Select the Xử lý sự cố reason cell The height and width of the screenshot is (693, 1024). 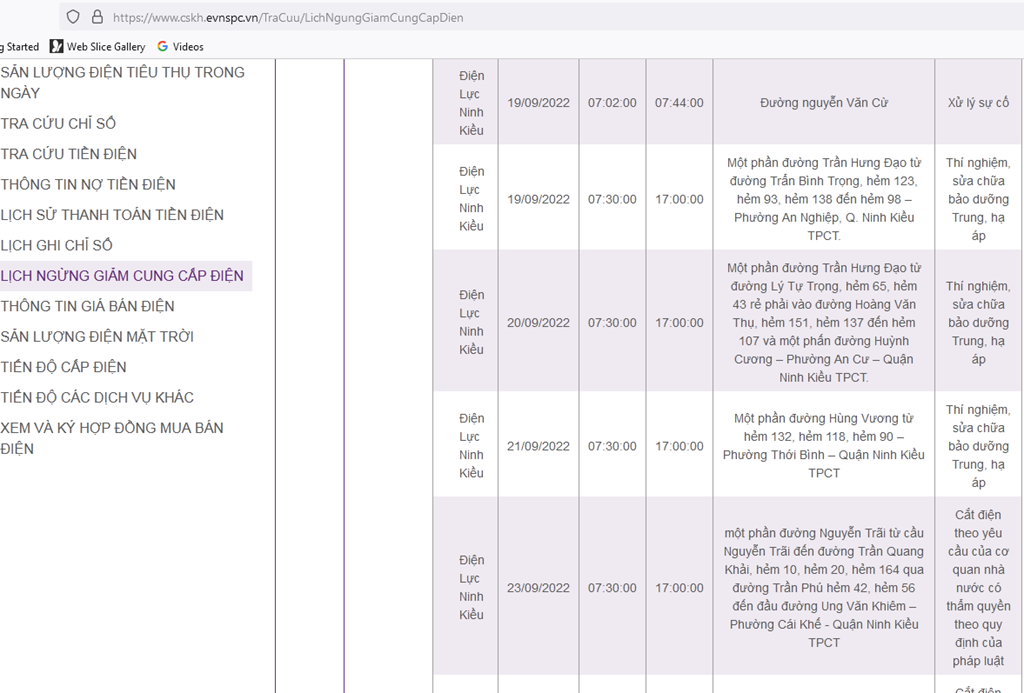(x=978, y=103)
